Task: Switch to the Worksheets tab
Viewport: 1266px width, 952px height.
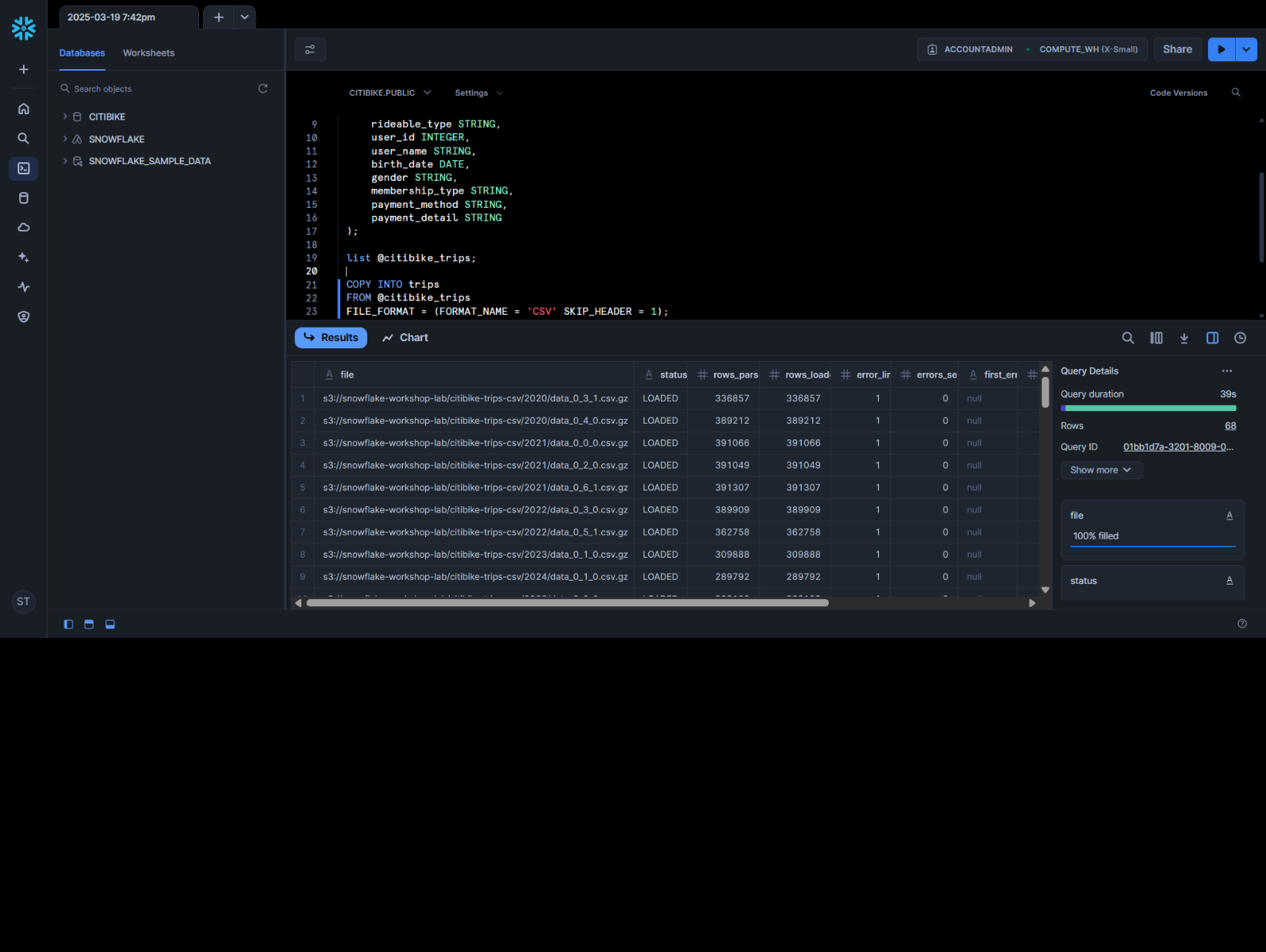Action: click(x=148, y=53)
